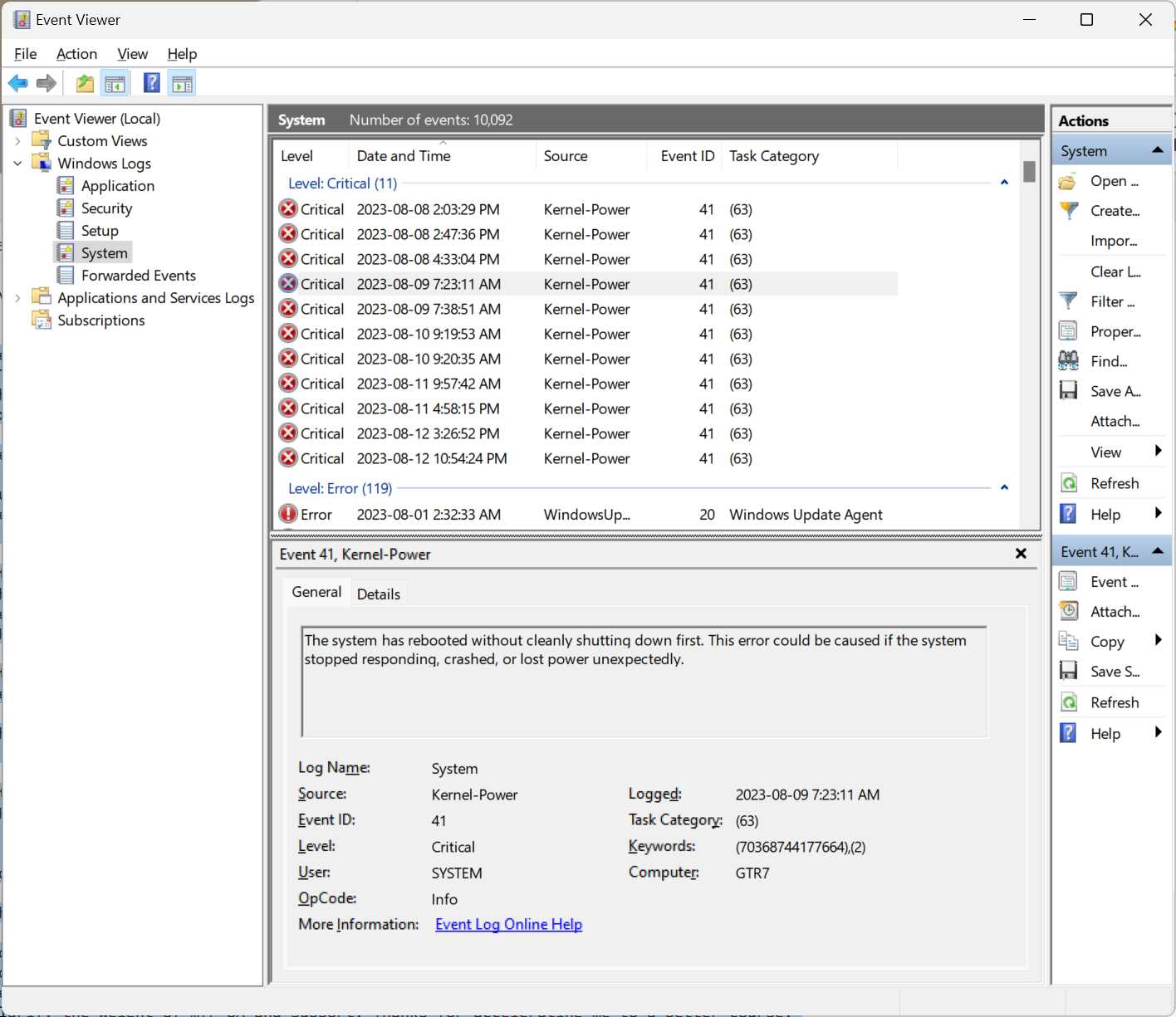Open the View submenu arrow
Viewport: 1176px width, 1017px height.
1159,451
